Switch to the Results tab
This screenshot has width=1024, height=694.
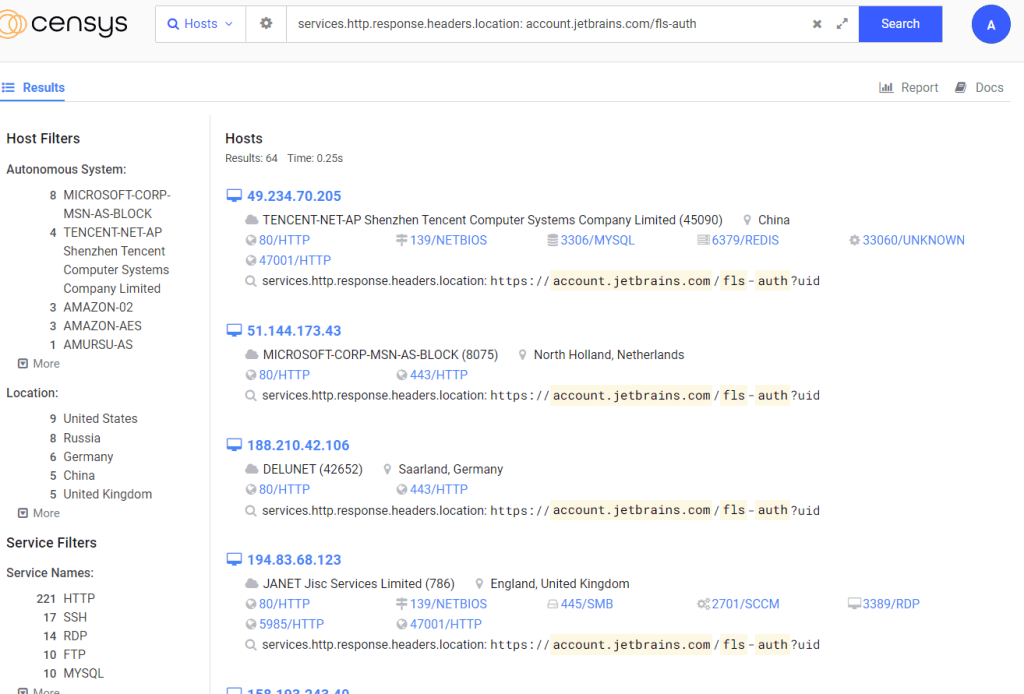coord(35,88)
